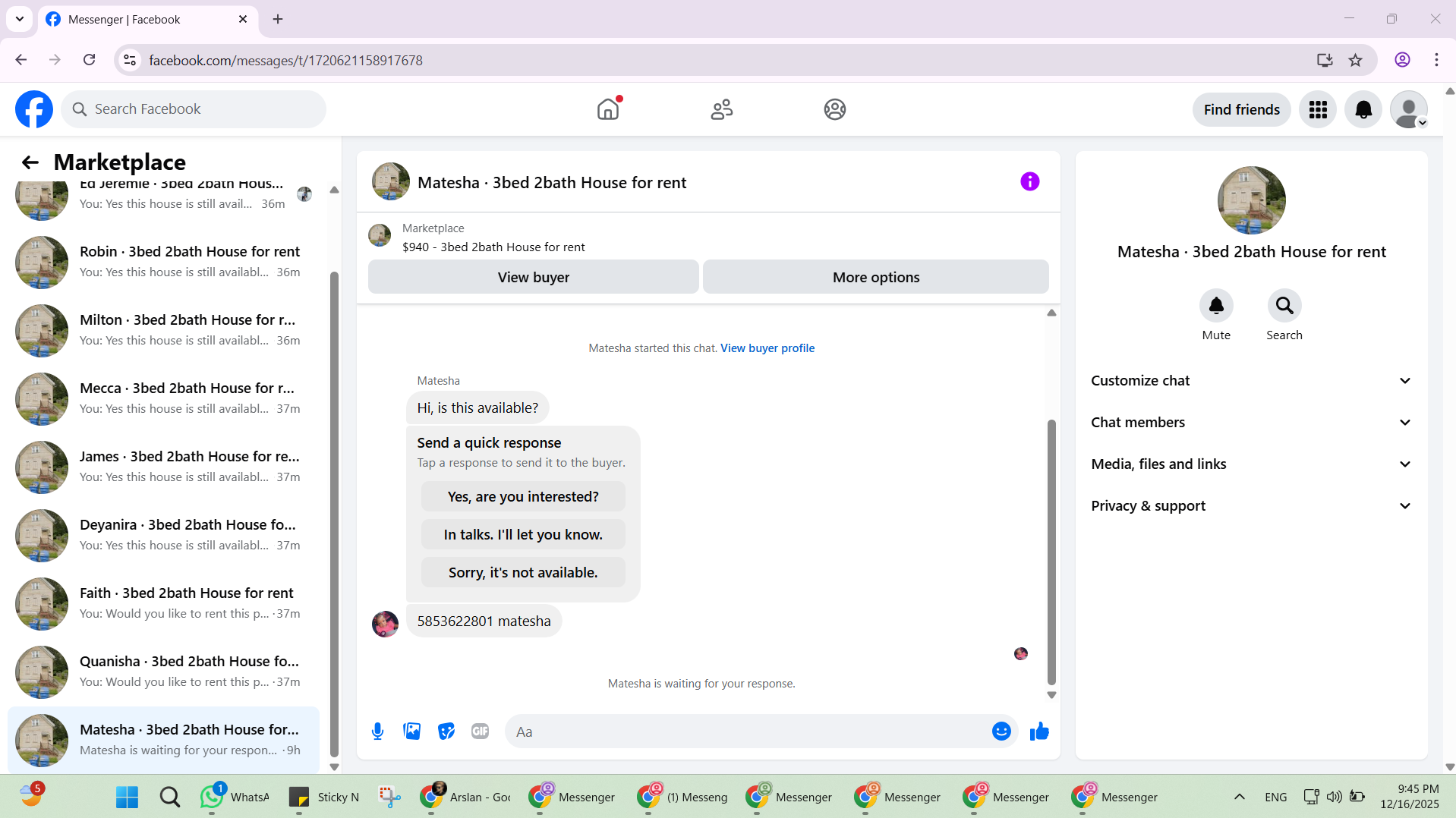Open Facebook home logo
Image resolution: width=1456 pixels, height=818 pixels.
[34, 109]
